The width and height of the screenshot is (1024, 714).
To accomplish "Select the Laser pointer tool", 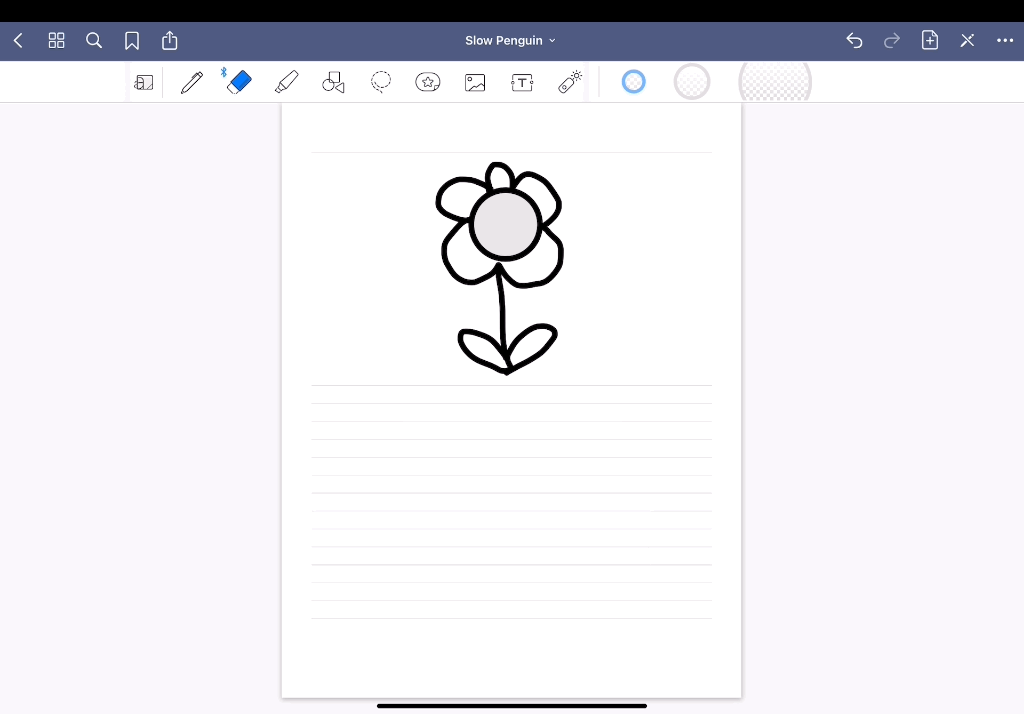I will coord(570,82).
